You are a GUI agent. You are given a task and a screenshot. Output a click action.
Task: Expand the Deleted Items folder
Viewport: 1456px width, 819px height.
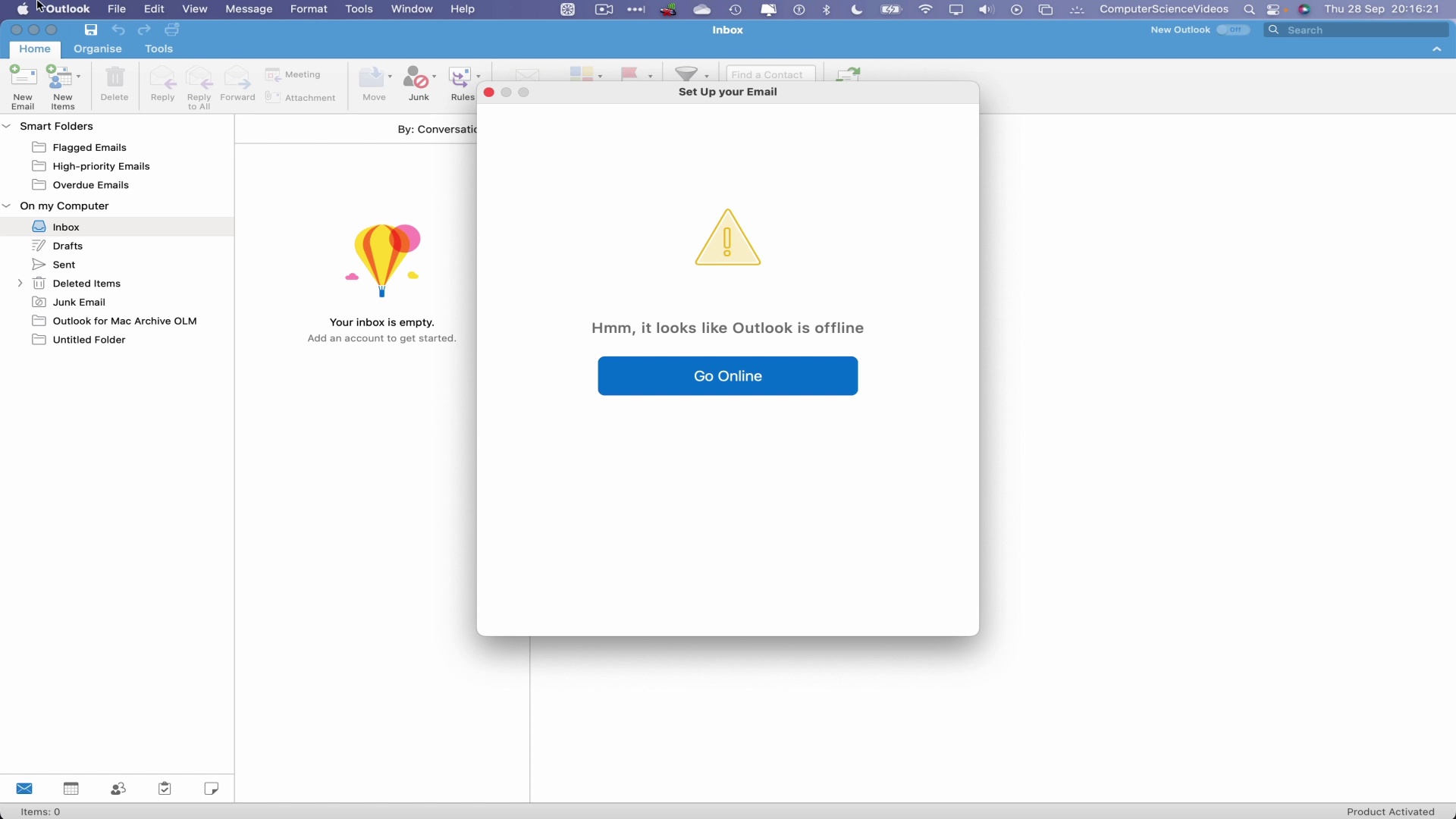coord(20,283)
